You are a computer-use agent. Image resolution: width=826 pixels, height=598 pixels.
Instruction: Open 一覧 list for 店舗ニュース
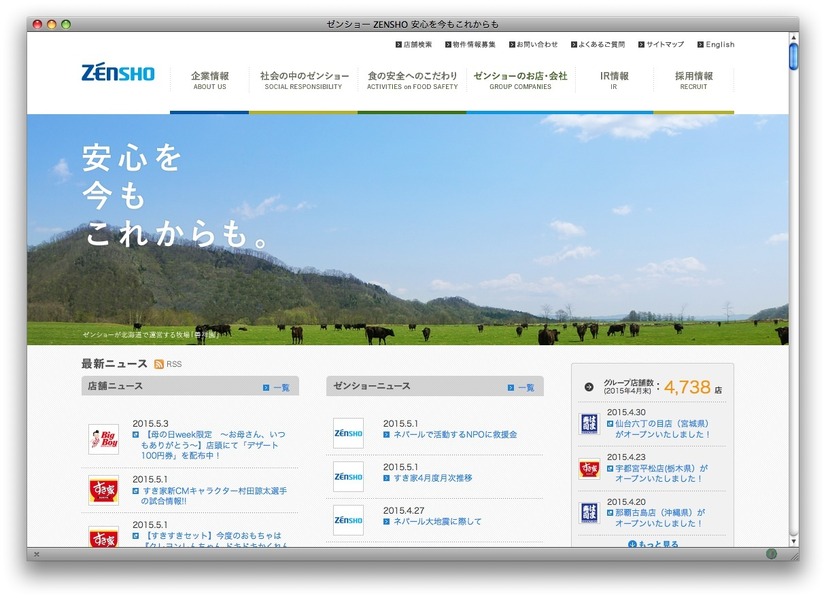[277, 388]
